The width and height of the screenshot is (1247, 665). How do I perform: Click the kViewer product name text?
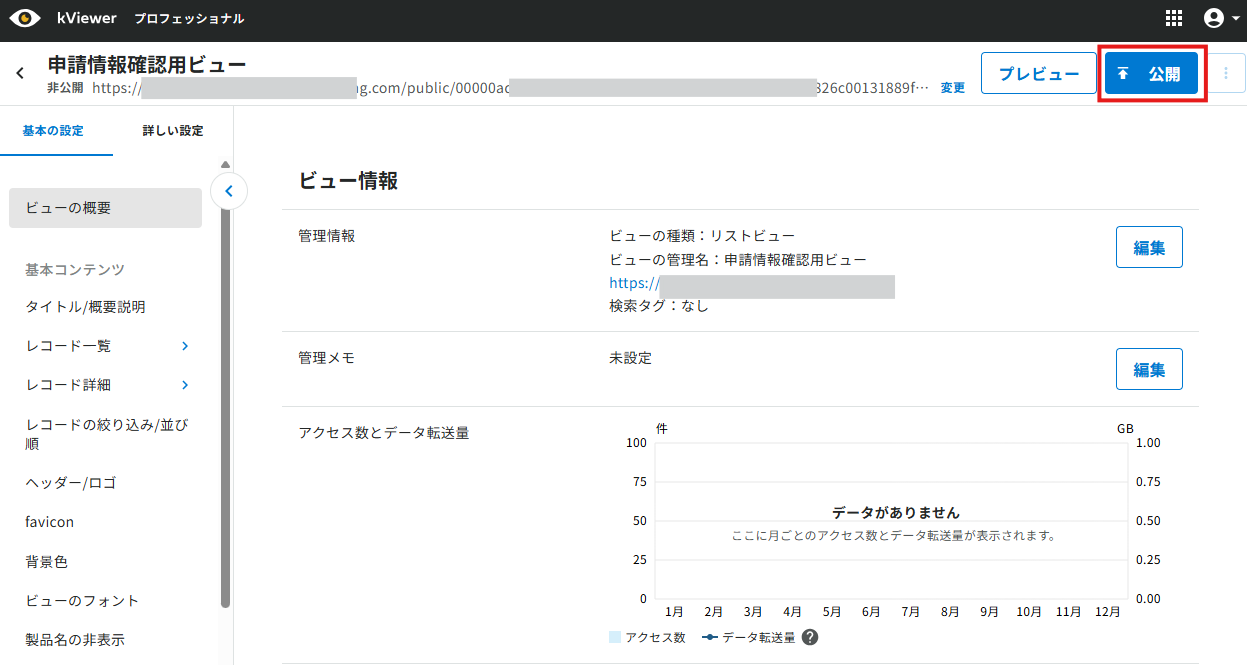coord(87,18)
